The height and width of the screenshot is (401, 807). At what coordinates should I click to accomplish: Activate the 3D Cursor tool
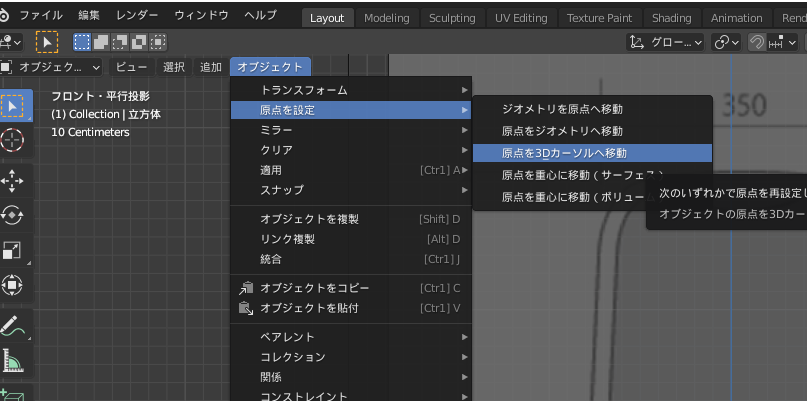12,140
